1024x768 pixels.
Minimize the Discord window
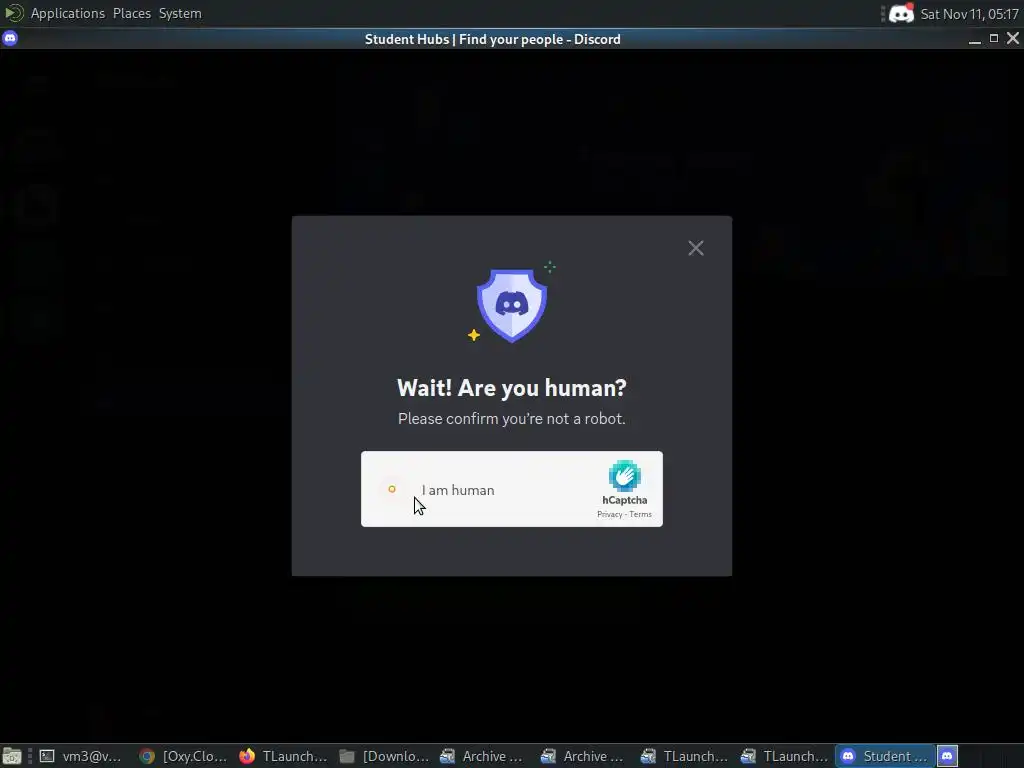pos(974,39)
